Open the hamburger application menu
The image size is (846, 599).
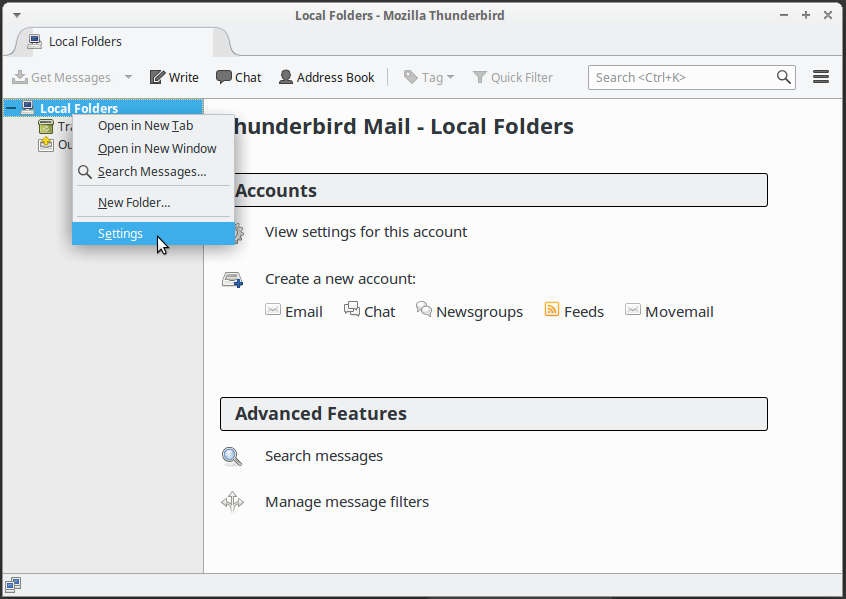pos(821,77)
